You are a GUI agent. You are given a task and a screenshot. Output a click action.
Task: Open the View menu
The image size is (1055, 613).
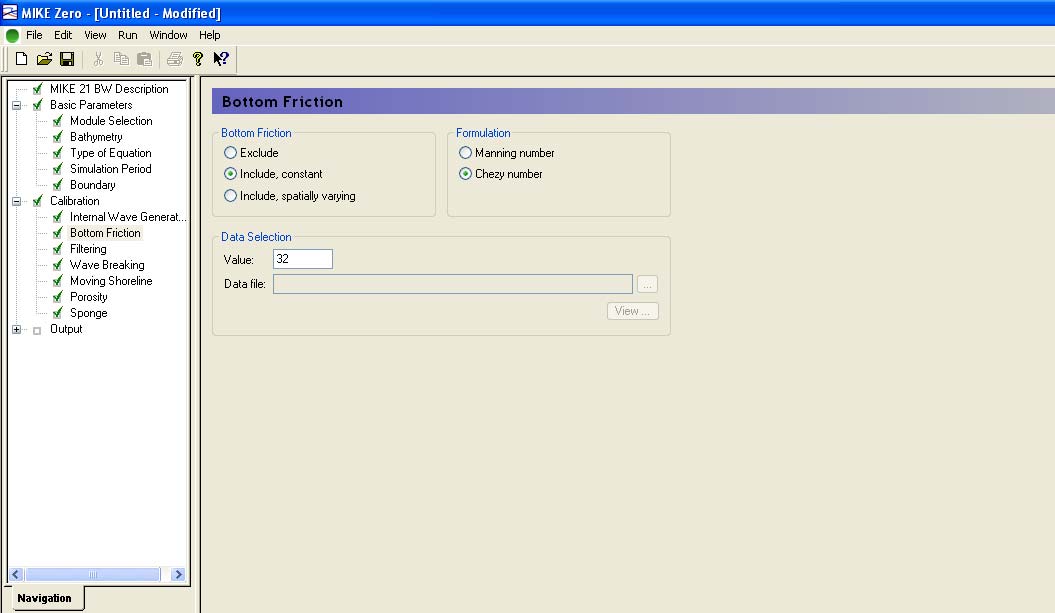[x=95, y=35]
